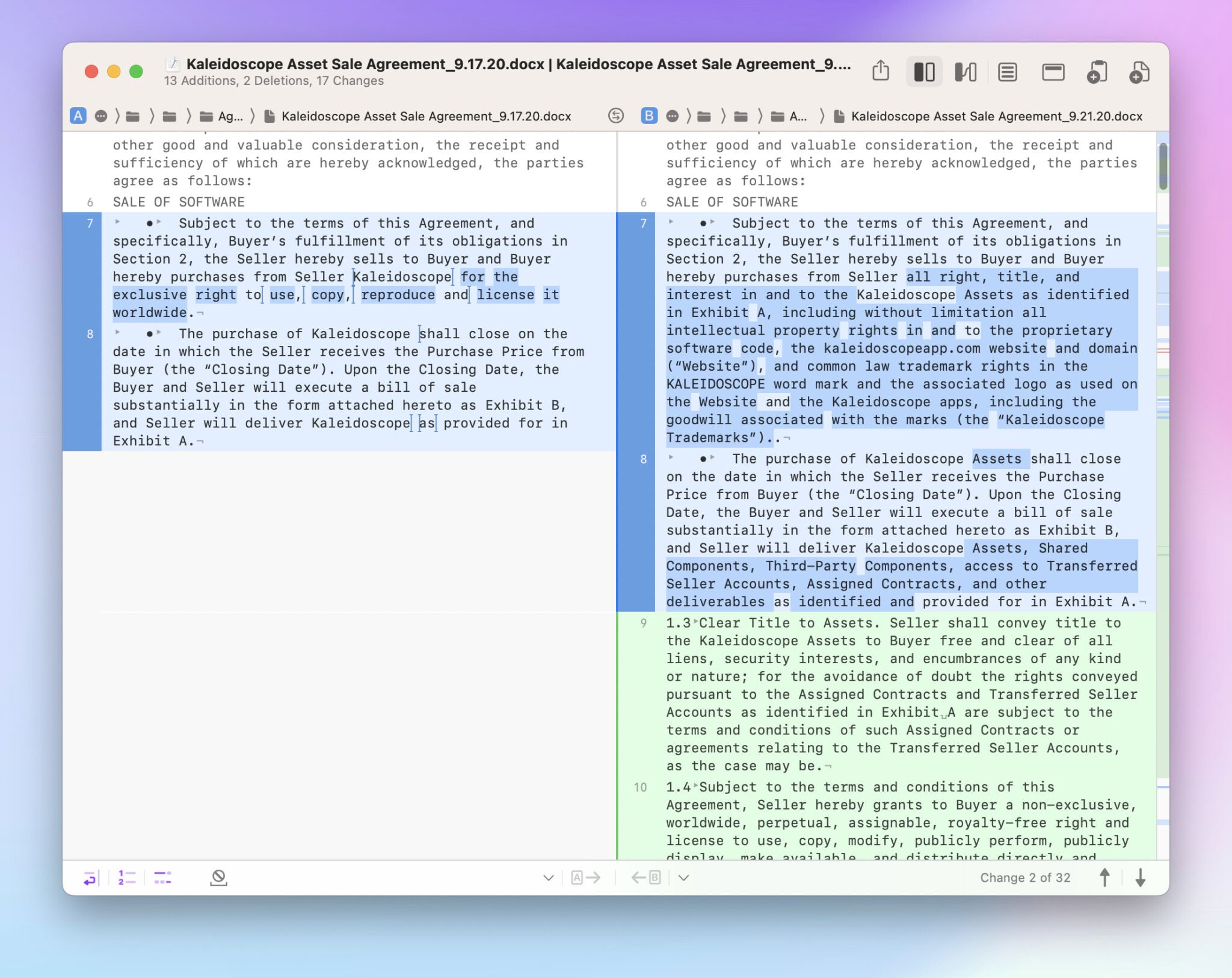Switch to Unified comparison layout

[x=1007, y=72]
